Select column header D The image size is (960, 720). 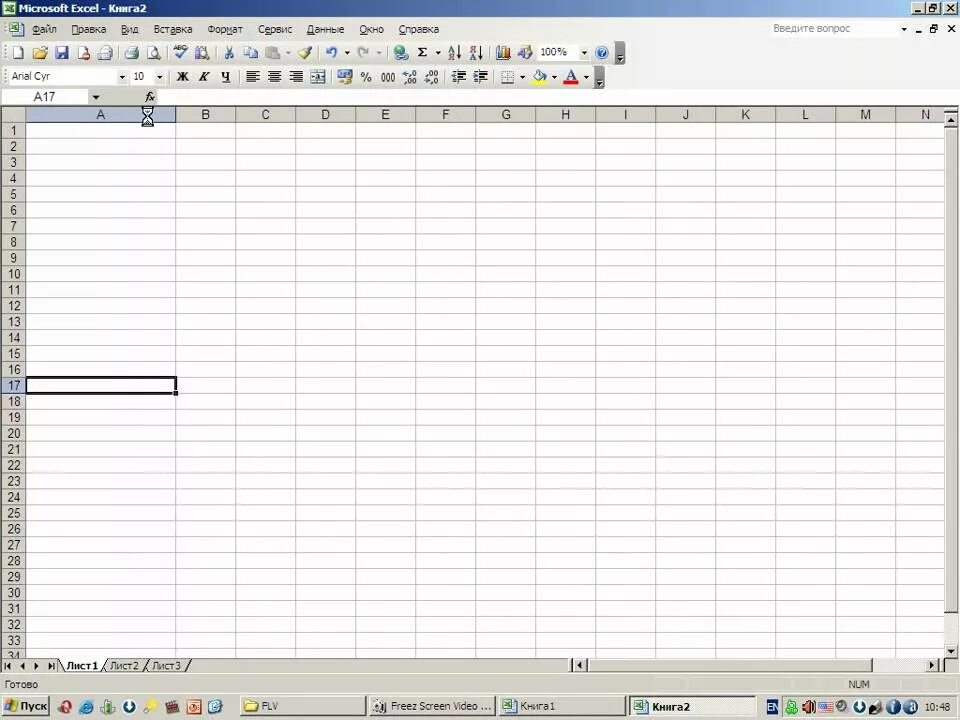(325, 114)
